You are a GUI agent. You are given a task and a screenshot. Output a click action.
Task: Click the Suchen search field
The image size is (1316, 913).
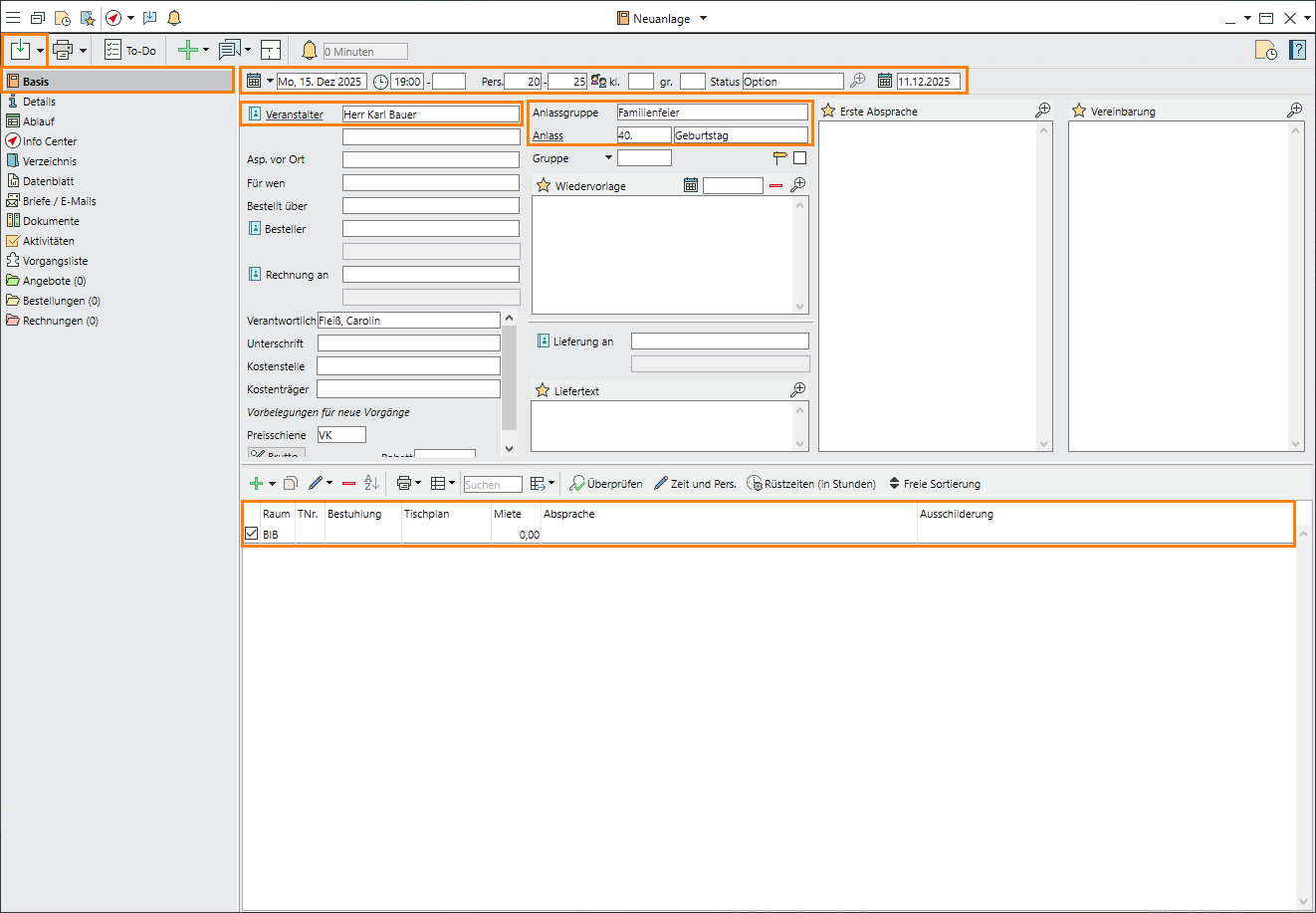click(493, 485)
